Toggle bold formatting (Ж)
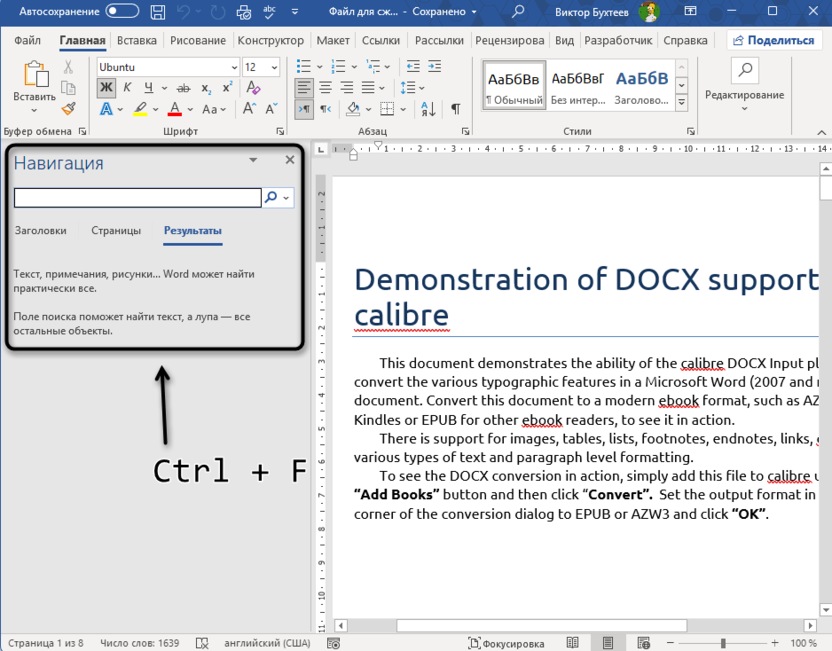The width and height of the screenshot is (832, 651). coord(106,88)
